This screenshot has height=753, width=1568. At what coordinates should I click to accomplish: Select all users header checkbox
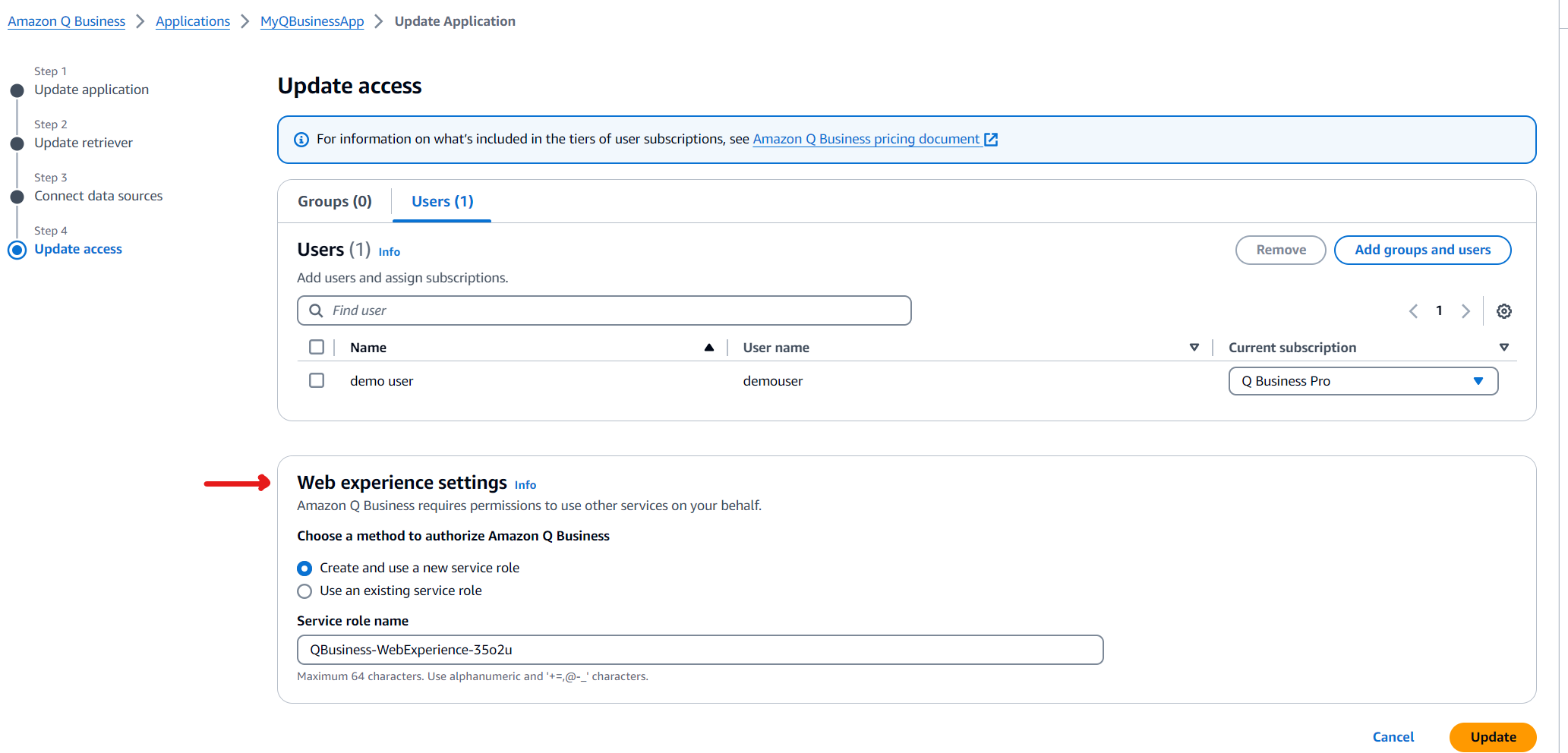point(317,347)
